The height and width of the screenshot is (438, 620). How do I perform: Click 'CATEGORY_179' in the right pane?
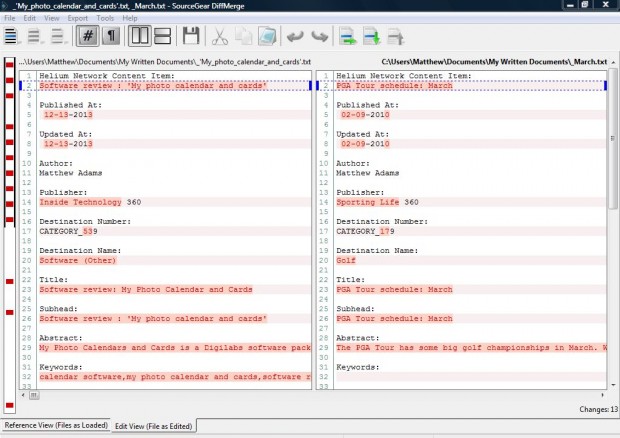[x=365, y=231]
